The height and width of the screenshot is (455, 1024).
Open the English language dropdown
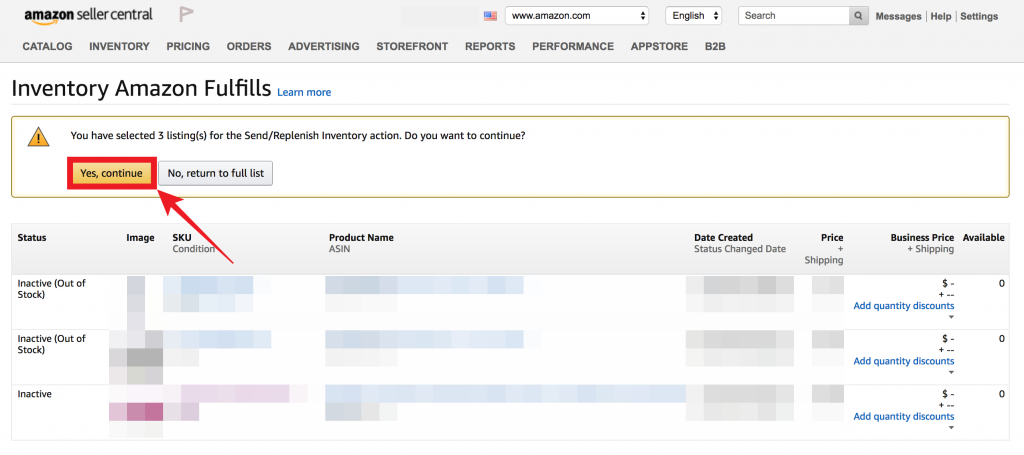click(694, 16)
